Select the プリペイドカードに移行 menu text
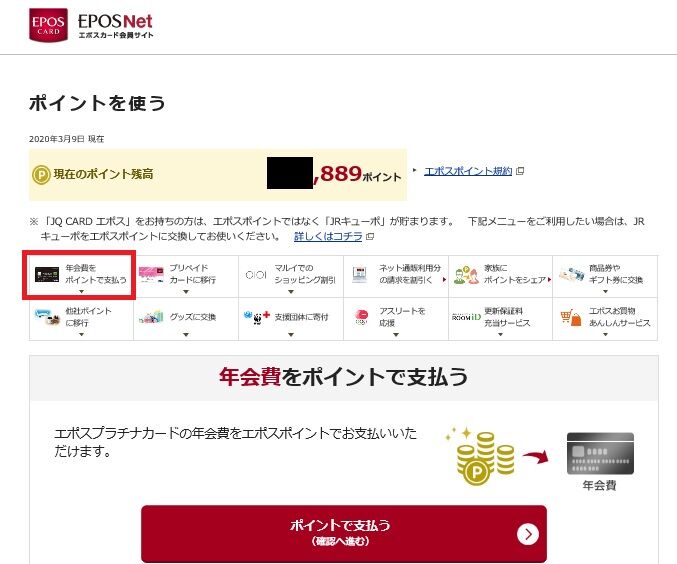 point(193,274)
